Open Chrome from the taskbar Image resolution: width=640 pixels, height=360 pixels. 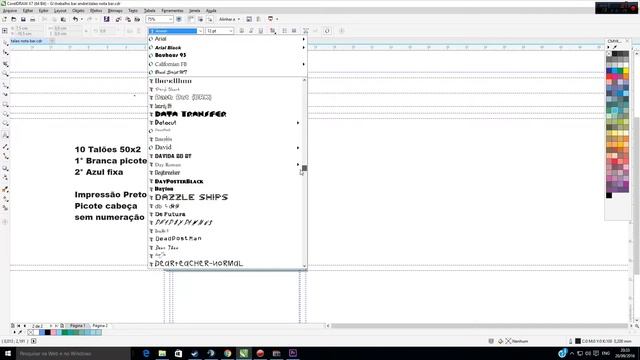tap(227, 353)
